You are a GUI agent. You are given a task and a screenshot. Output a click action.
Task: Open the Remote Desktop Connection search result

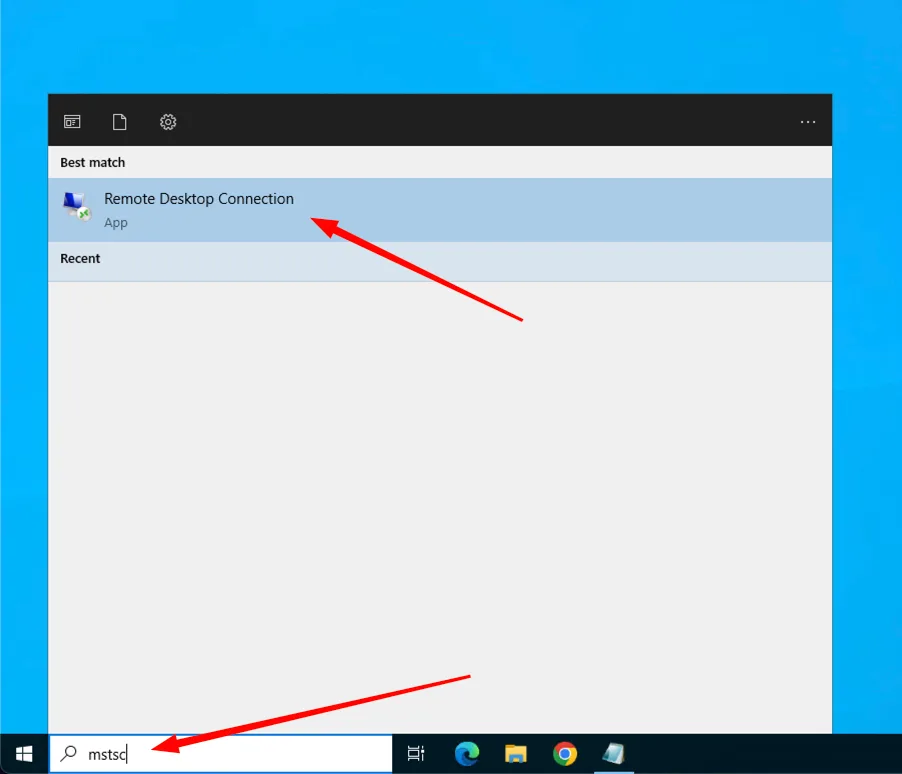pyautogui.click(x=199, y=199)
